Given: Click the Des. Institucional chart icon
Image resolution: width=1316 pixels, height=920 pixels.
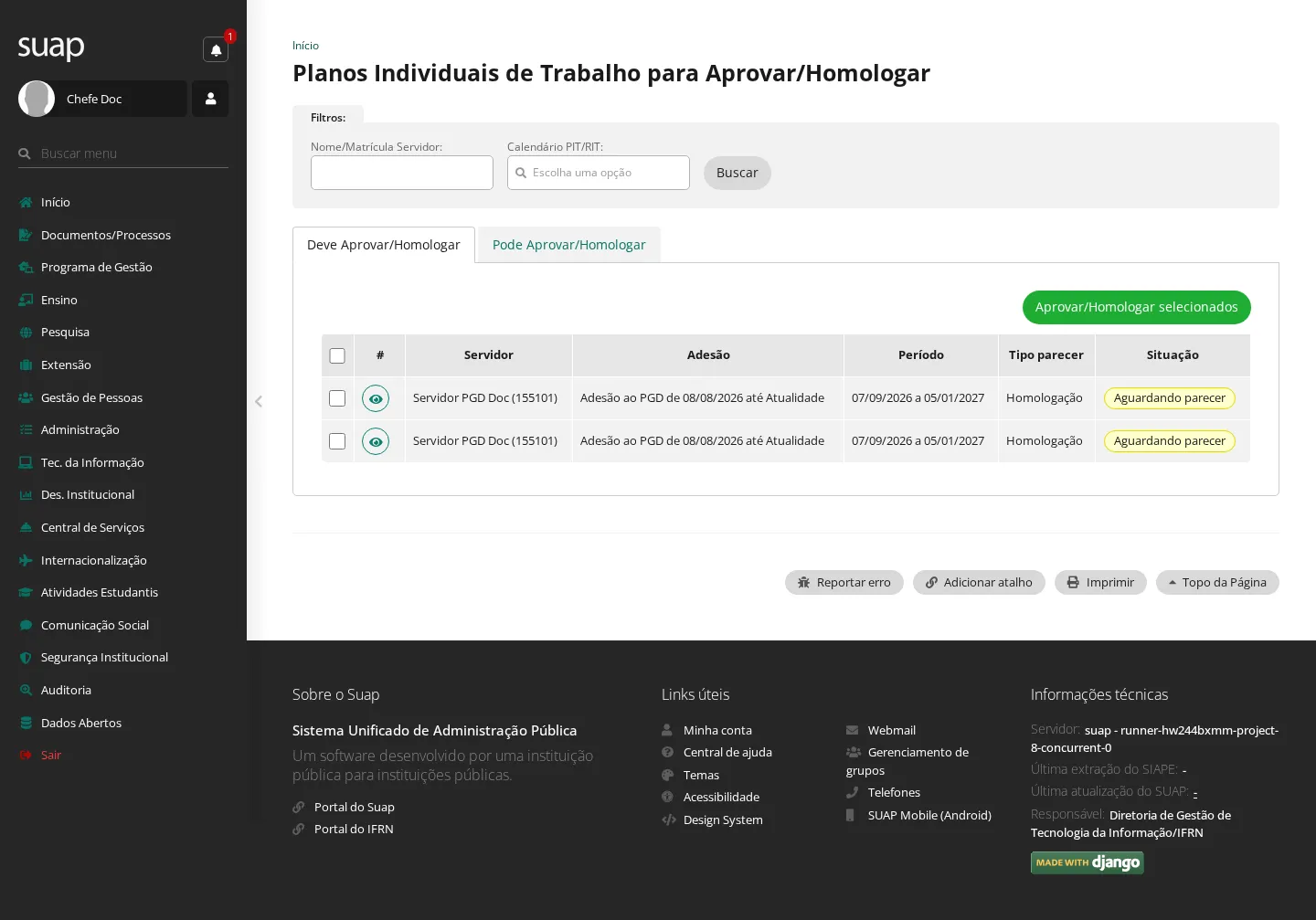Looking at the screenshot, I should click(26, 494).
